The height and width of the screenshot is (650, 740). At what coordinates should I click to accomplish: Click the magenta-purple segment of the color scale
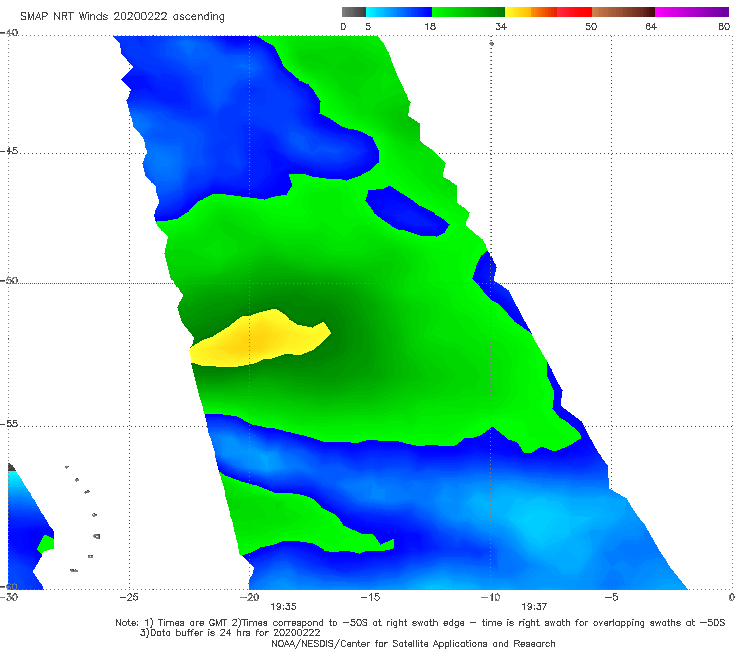point(692,12)
